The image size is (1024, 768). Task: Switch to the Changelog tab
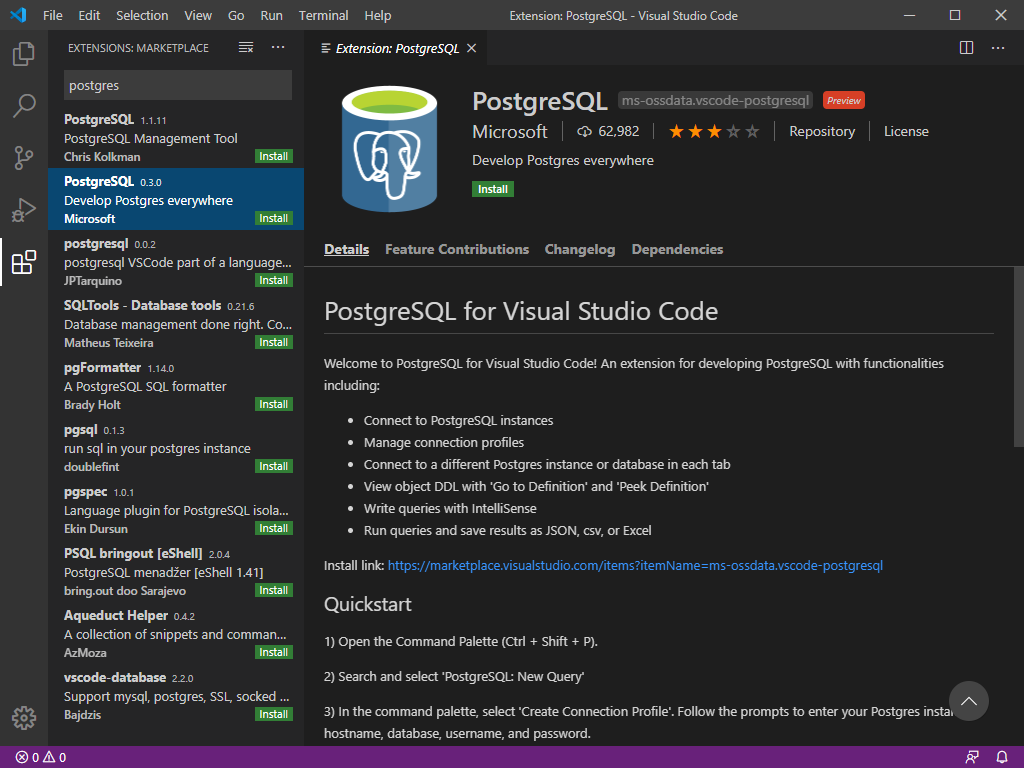click(x=579, y=249)
